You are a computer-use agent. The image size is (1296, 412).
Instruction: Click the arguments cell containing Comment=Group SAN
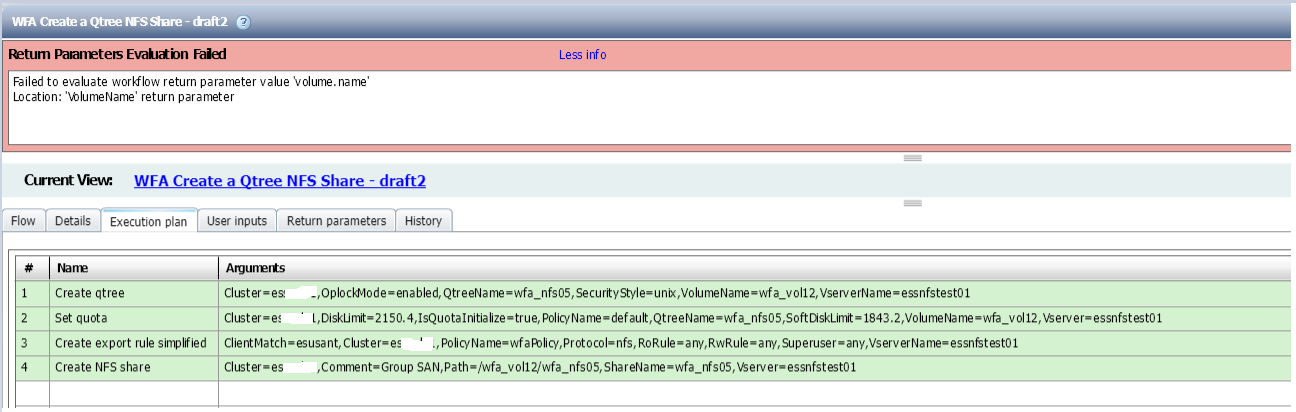click(757, 367)
